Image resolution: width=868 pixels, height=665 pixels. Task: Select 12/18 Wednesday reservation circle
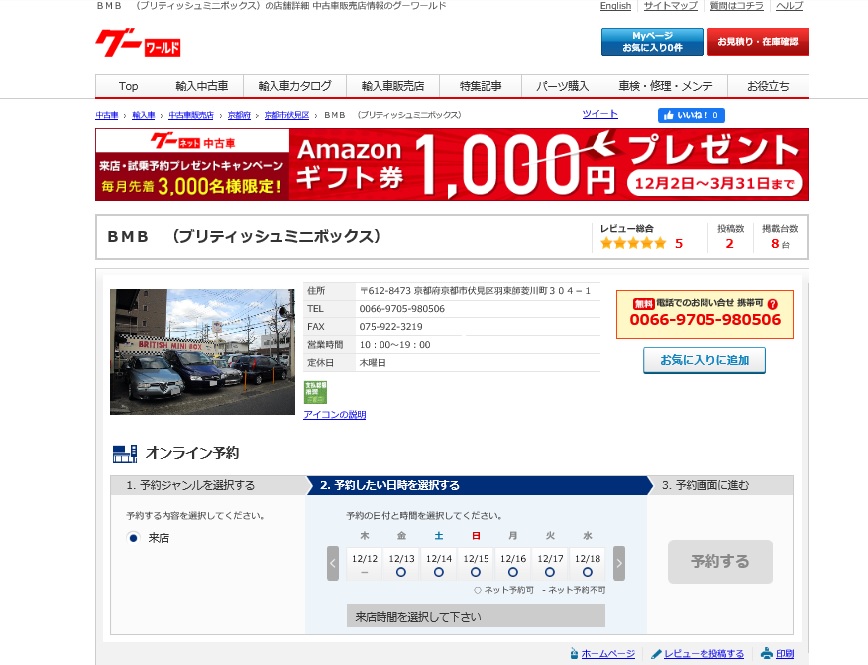point(587,573)
